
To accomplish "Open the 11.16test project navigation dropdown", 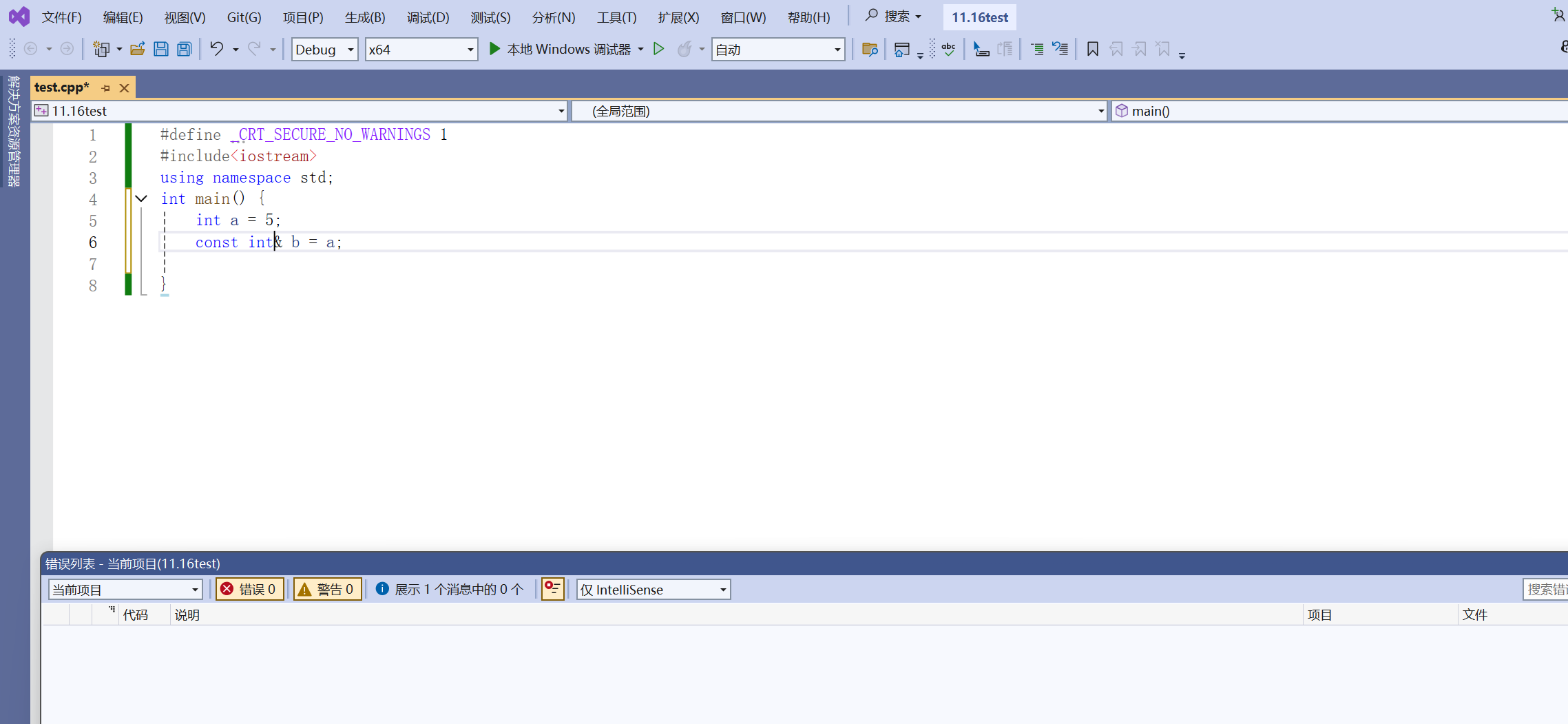I will click(x=300, y=111).
